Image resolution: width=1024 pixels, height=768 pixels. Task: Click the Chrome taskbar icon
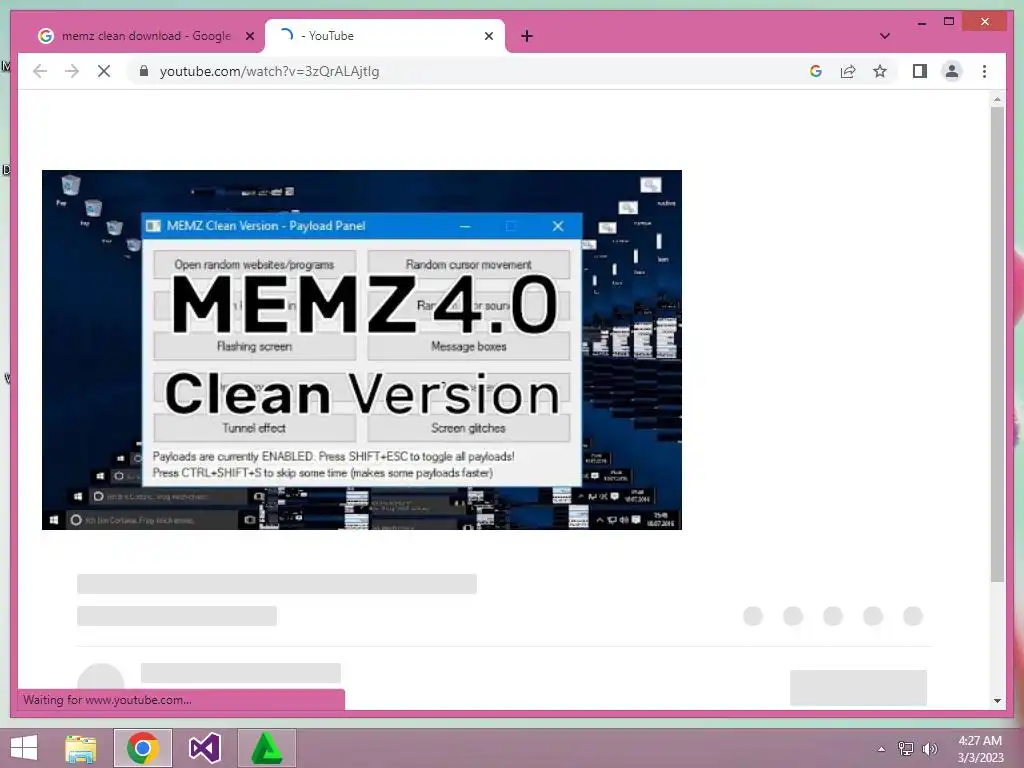(x=143, y=748)
